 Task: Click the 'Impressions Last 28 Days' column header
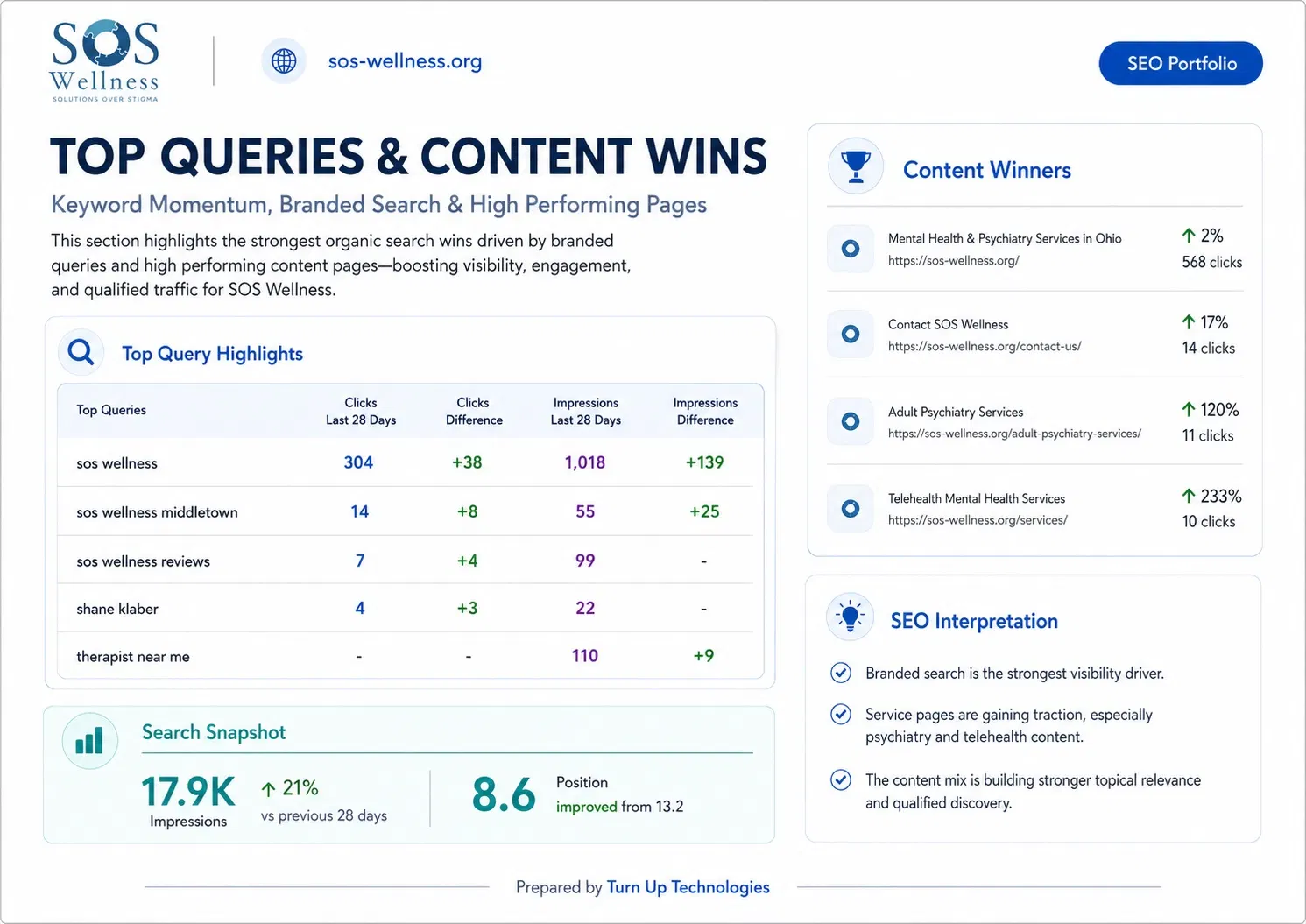(x=586, y=412)
